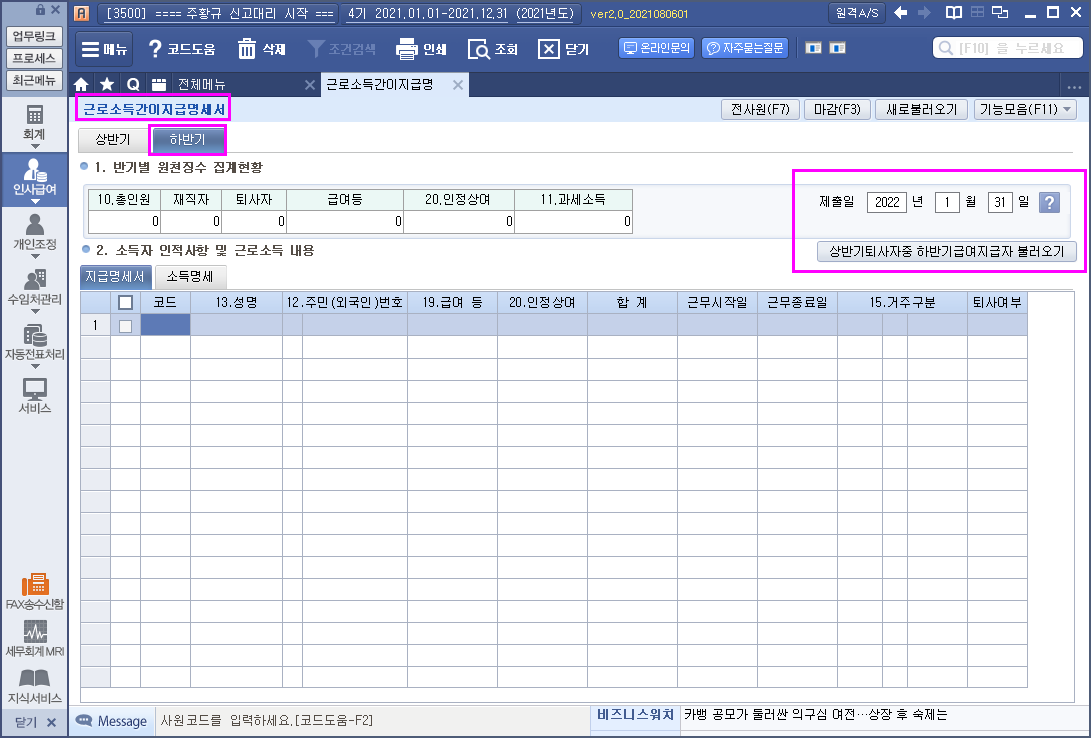Click the 조회 search button
The image size is (1091, 738).
click(x=493, y=49)
